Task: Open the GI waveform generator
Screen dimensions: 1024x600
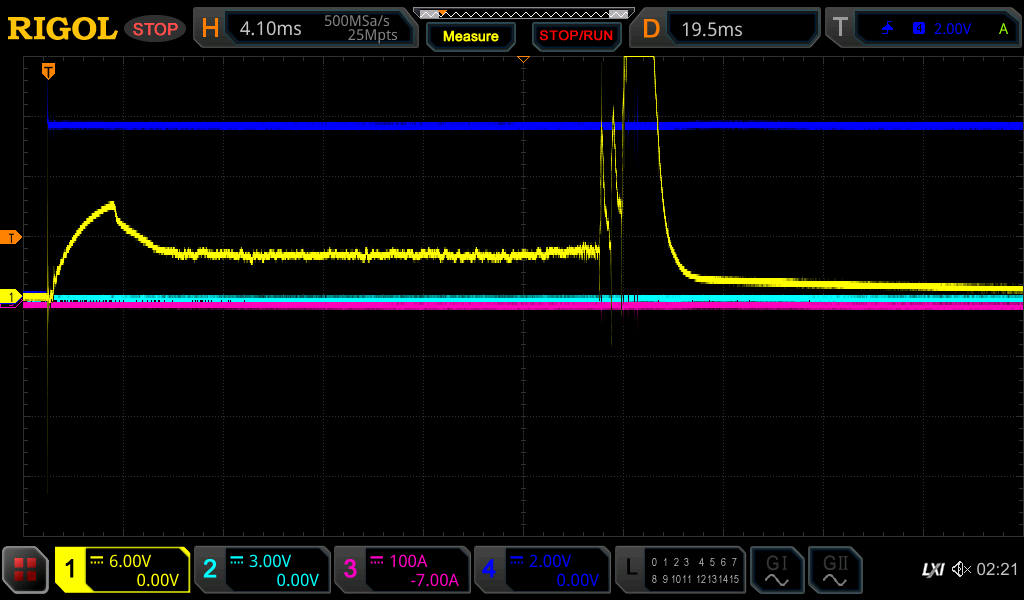Action: coord(776,570)
